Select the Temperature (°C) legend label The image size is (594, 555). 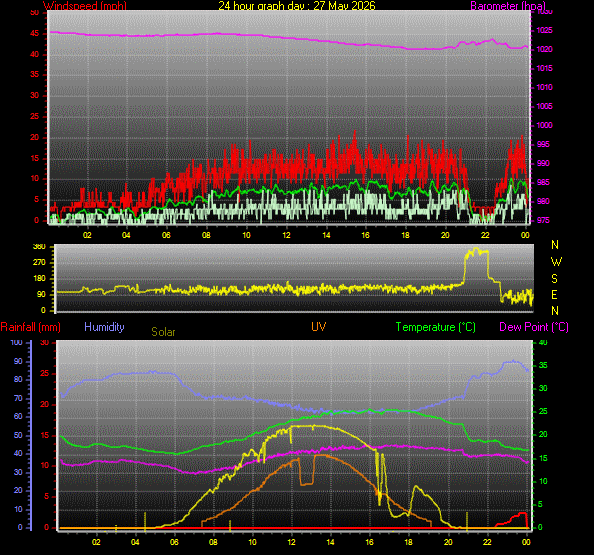click(436, 327)
